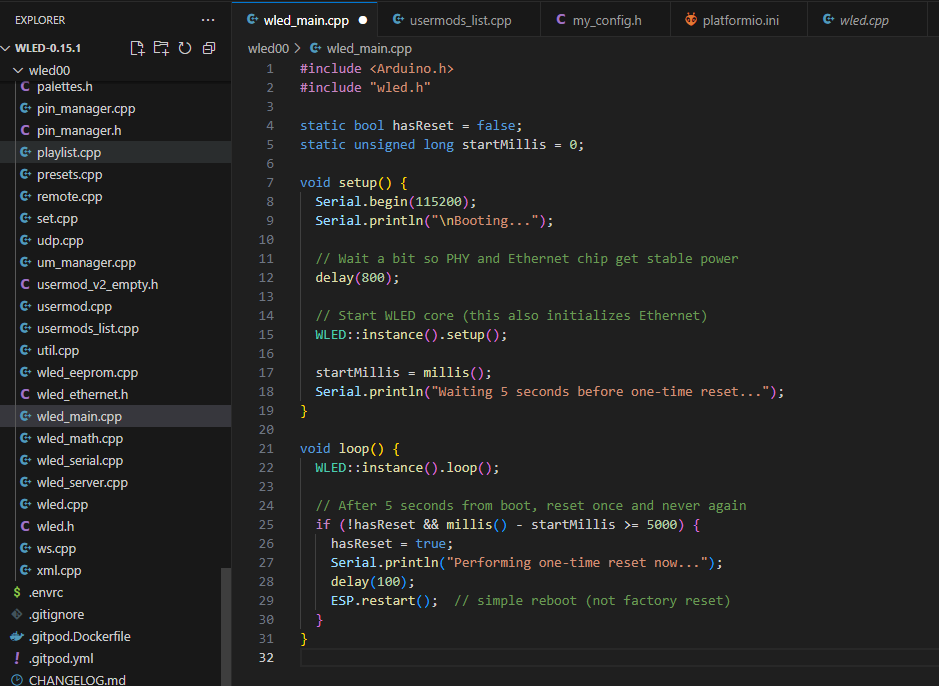Image resolution: width=939 pixels, height=686 pixels.
Task: Collapse the wled00 folder
Action: 18,70
